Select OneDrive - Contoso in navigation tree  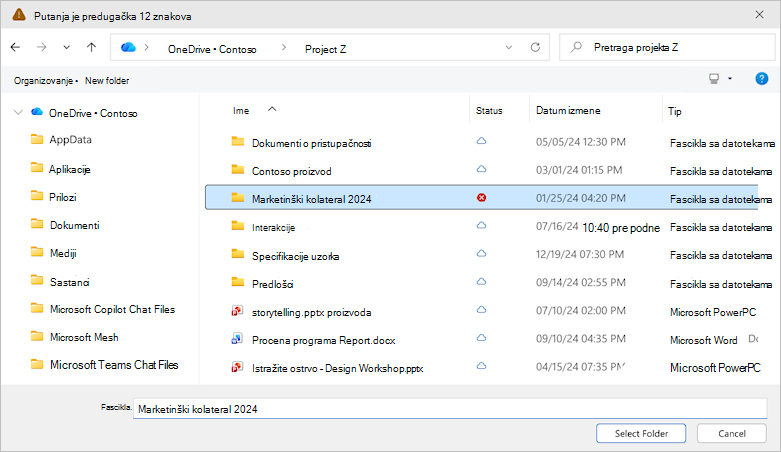pos(93,113)
